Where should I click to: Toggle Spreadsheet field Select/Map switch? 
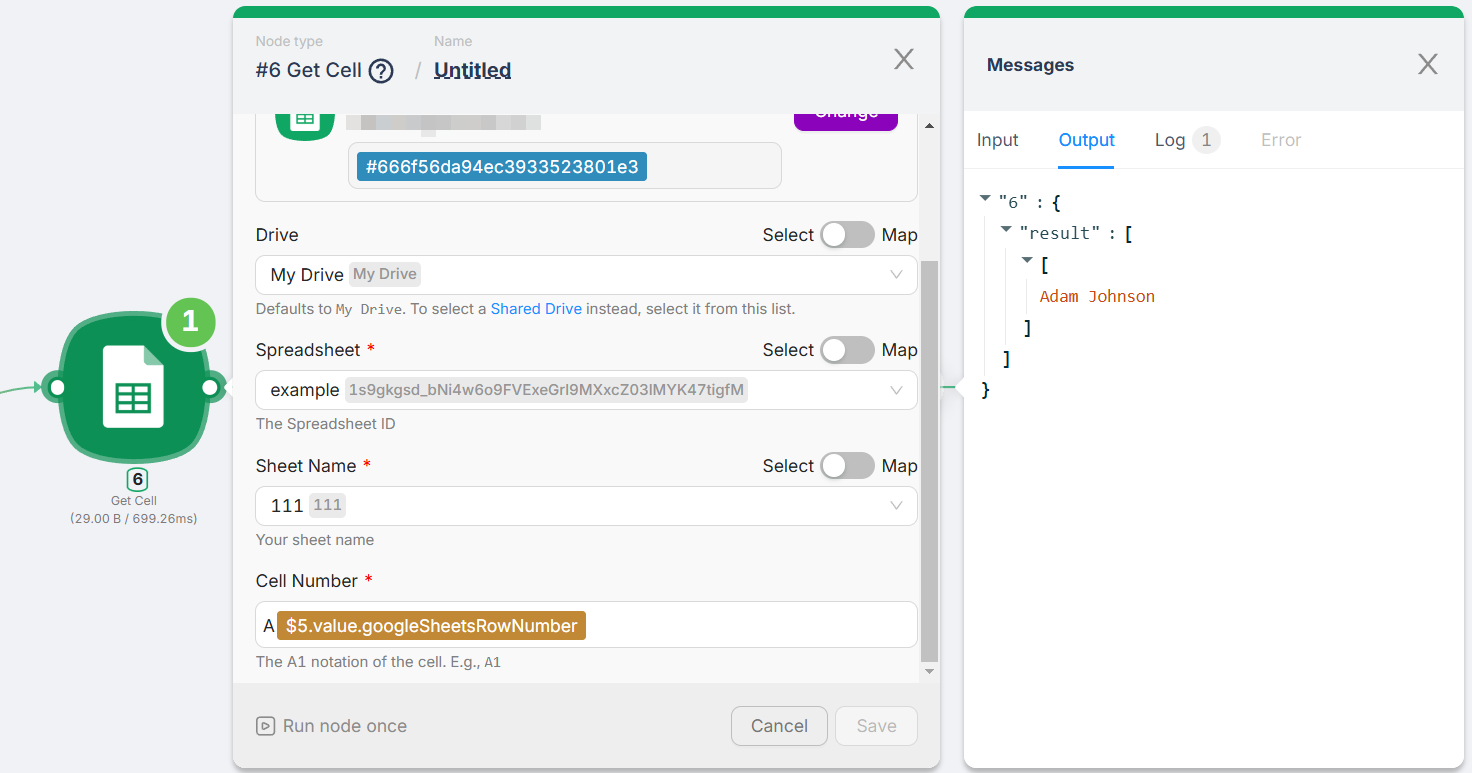tap(847, 350)
